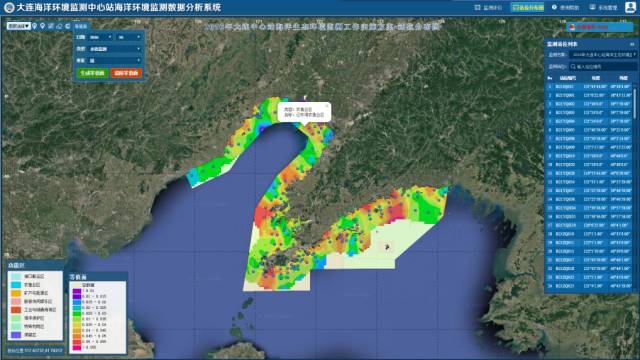Click the second location marker toolbar icon

[42, 26]
